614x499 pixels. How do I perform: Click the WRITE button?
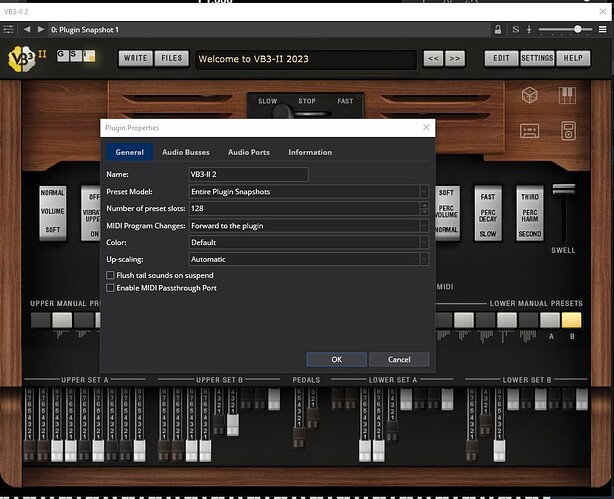[135, 58]
